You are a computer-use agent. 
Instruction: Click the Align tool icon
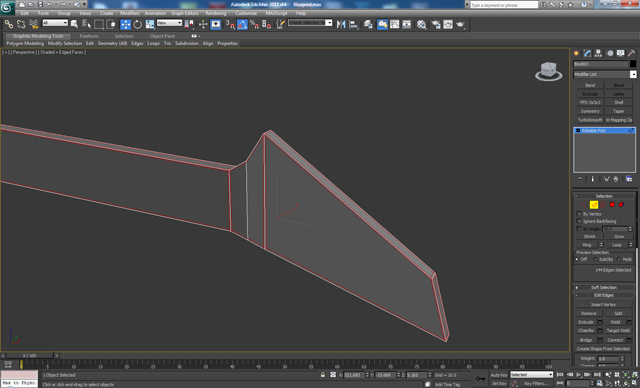353,24
